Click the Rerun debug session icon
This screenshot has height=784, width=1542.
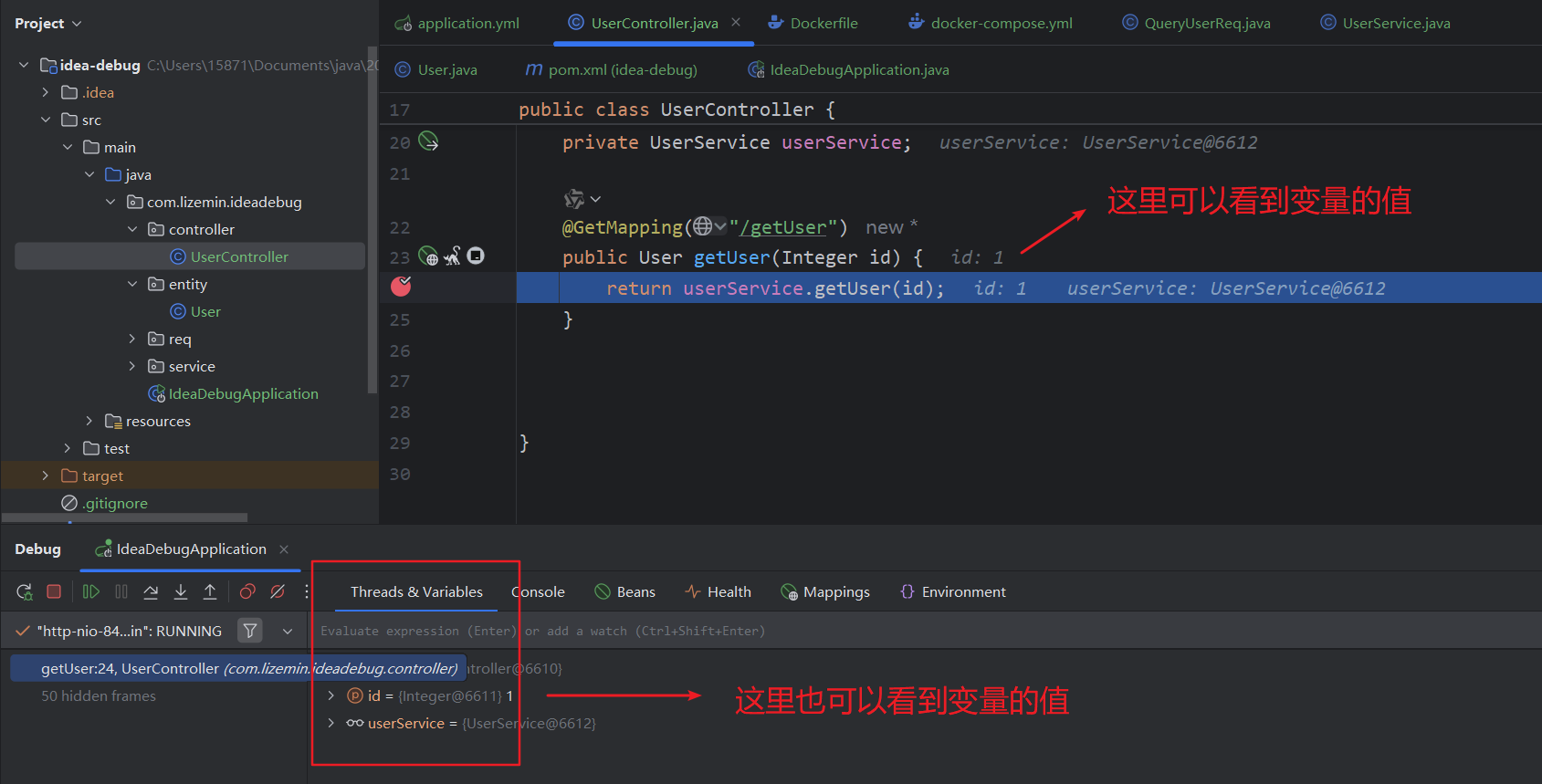[25, 592]
